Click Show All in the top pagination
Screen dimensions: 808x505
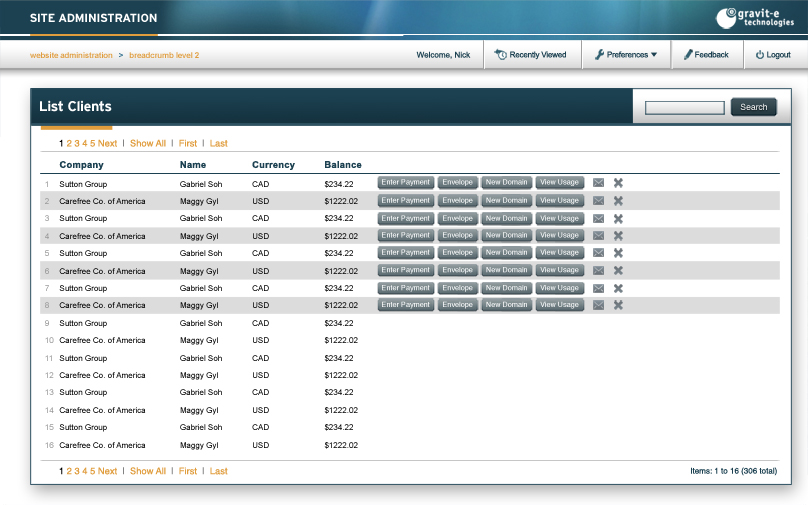(148, 143)
